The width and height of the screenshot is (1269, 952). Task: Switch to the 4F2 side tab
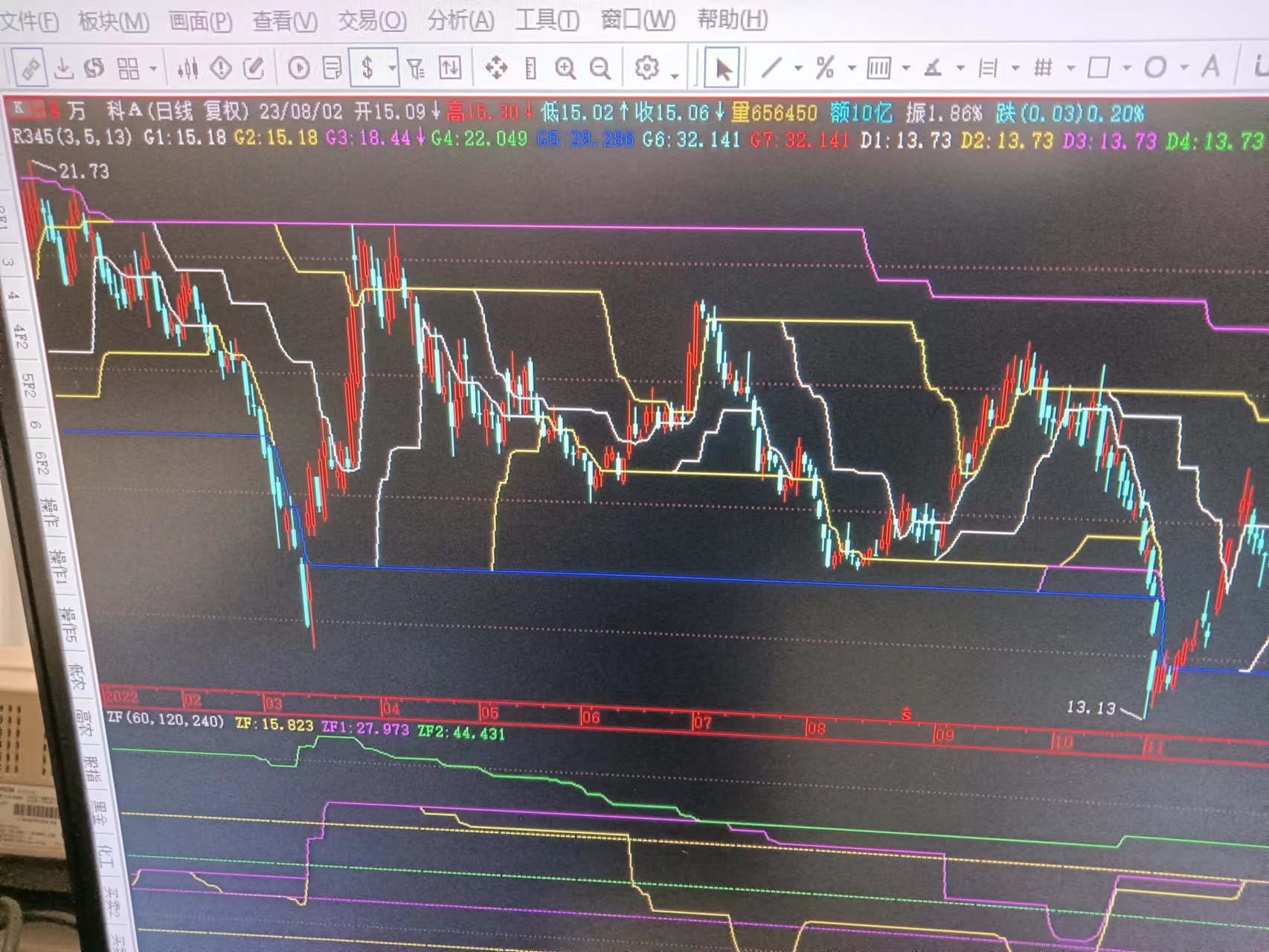coord(20,336)
